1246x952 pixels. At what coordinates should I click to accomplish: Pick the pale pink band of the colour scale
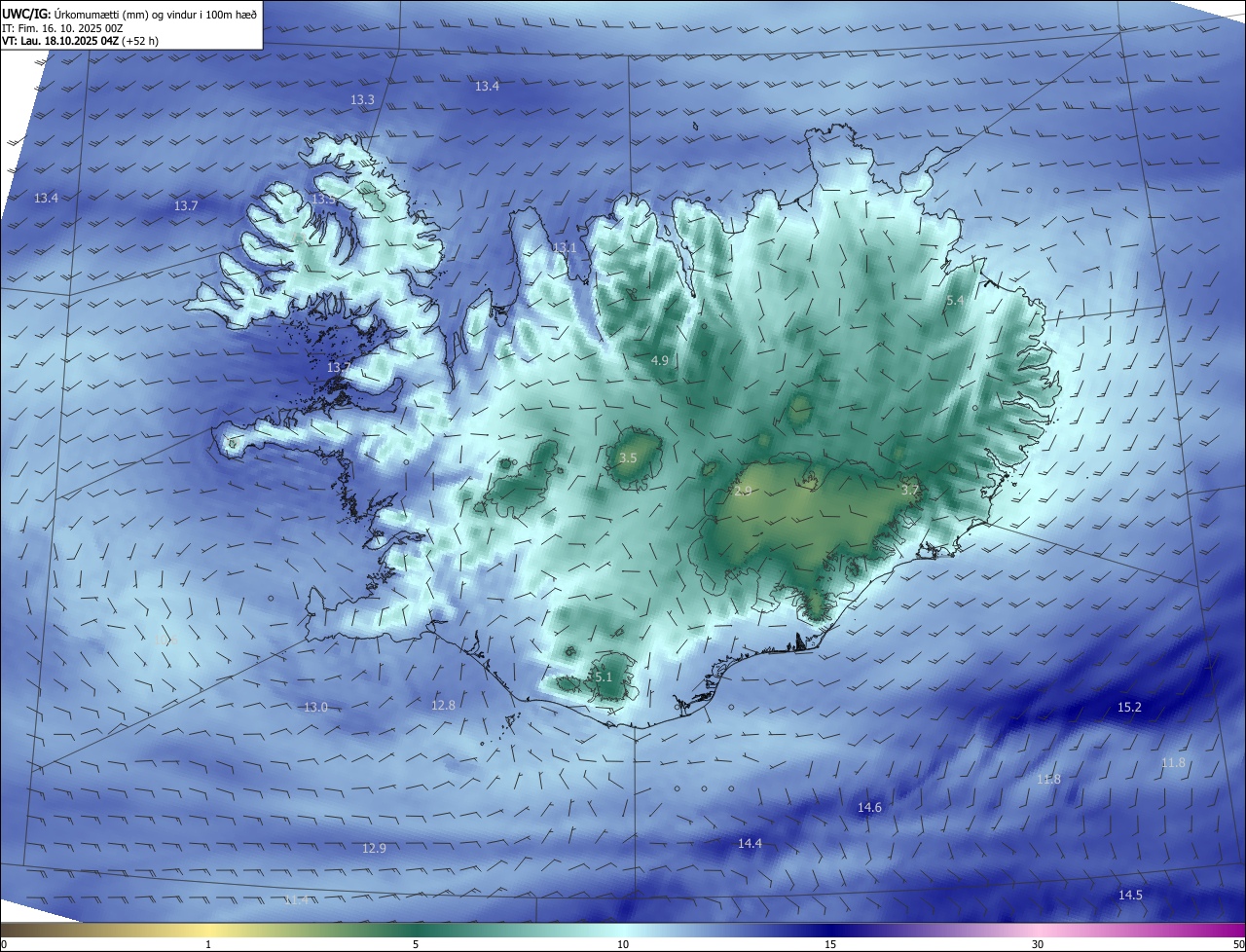point(1038,930)
